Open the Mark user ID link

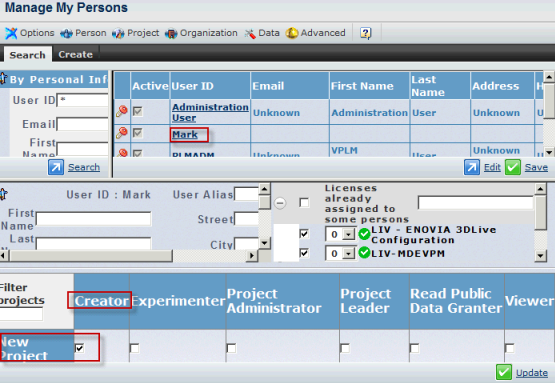[185, 135]
